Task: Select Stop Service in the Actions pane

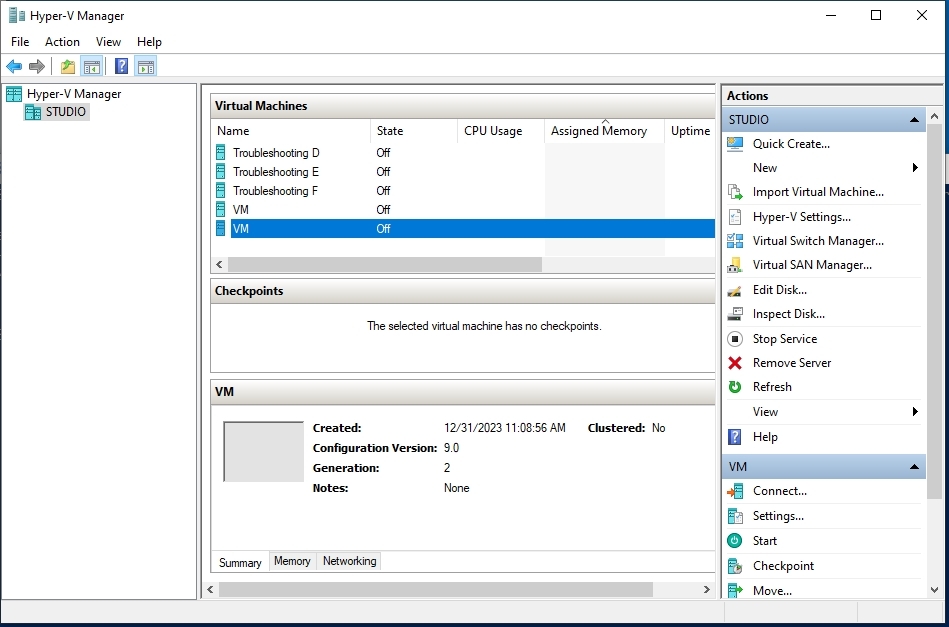Action: [783, 338]
